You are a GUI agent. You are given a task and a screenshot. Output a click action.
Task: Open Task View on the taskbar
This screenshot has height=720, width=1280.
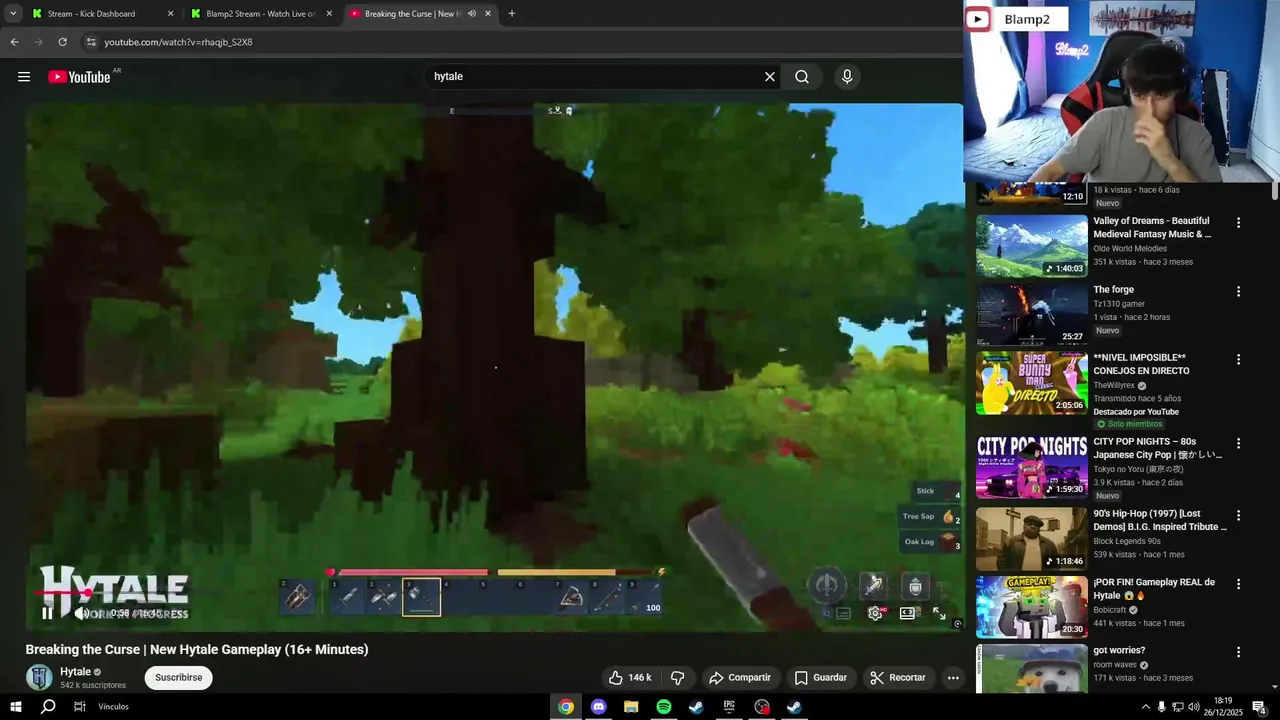point(80,707)
